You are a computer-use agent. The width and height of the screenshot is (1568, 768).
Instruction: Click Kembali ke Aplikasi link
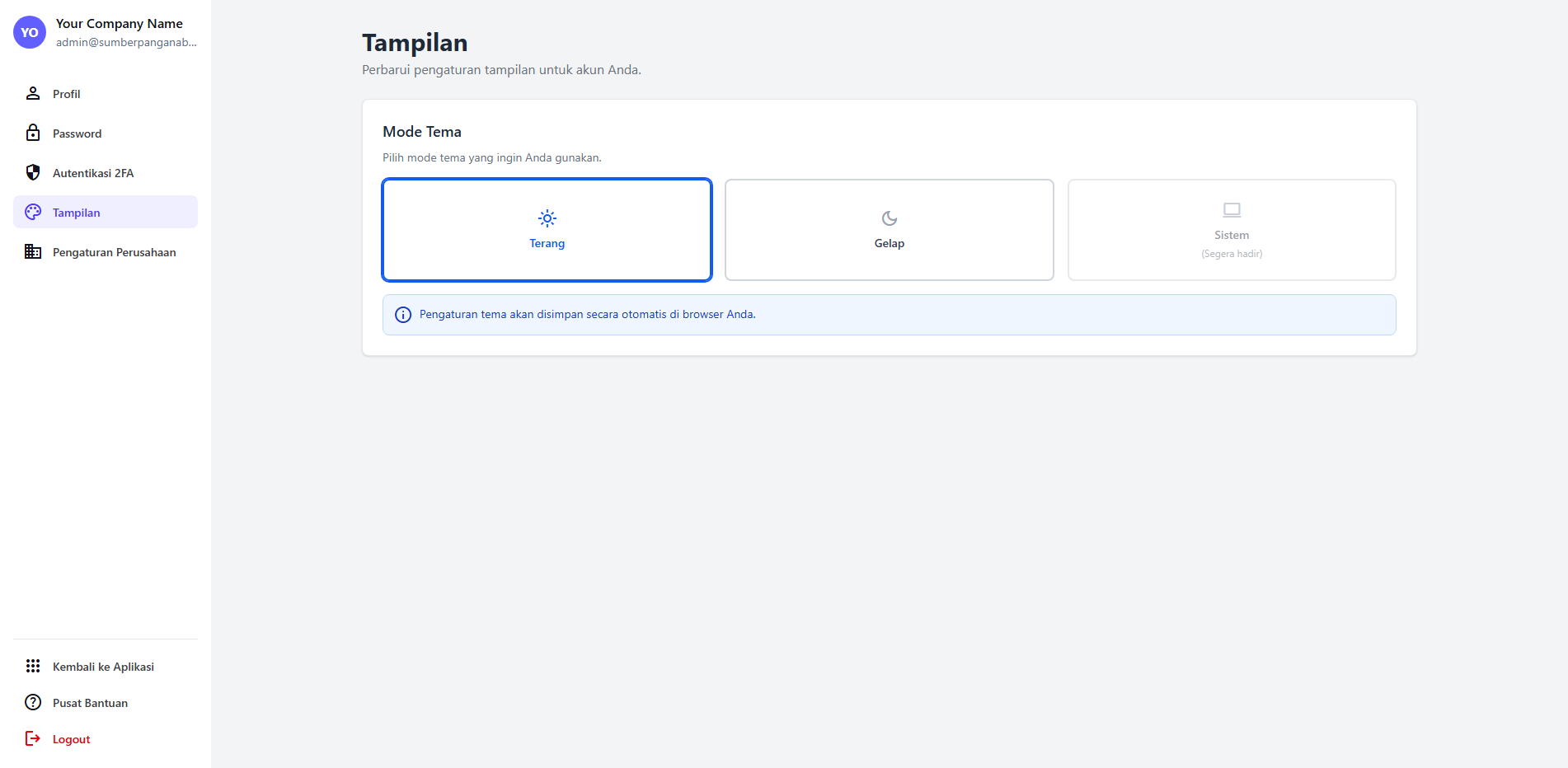(103, 667)
